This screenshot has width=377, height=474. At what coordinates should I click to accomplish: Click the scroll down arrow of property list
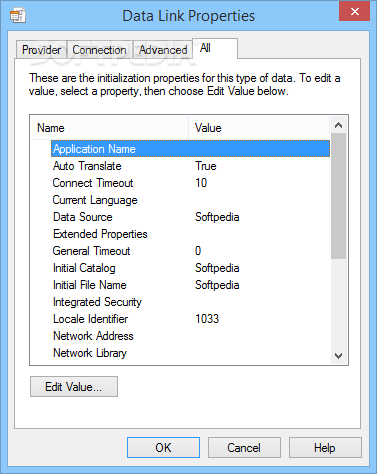click(x=339, y=356)
